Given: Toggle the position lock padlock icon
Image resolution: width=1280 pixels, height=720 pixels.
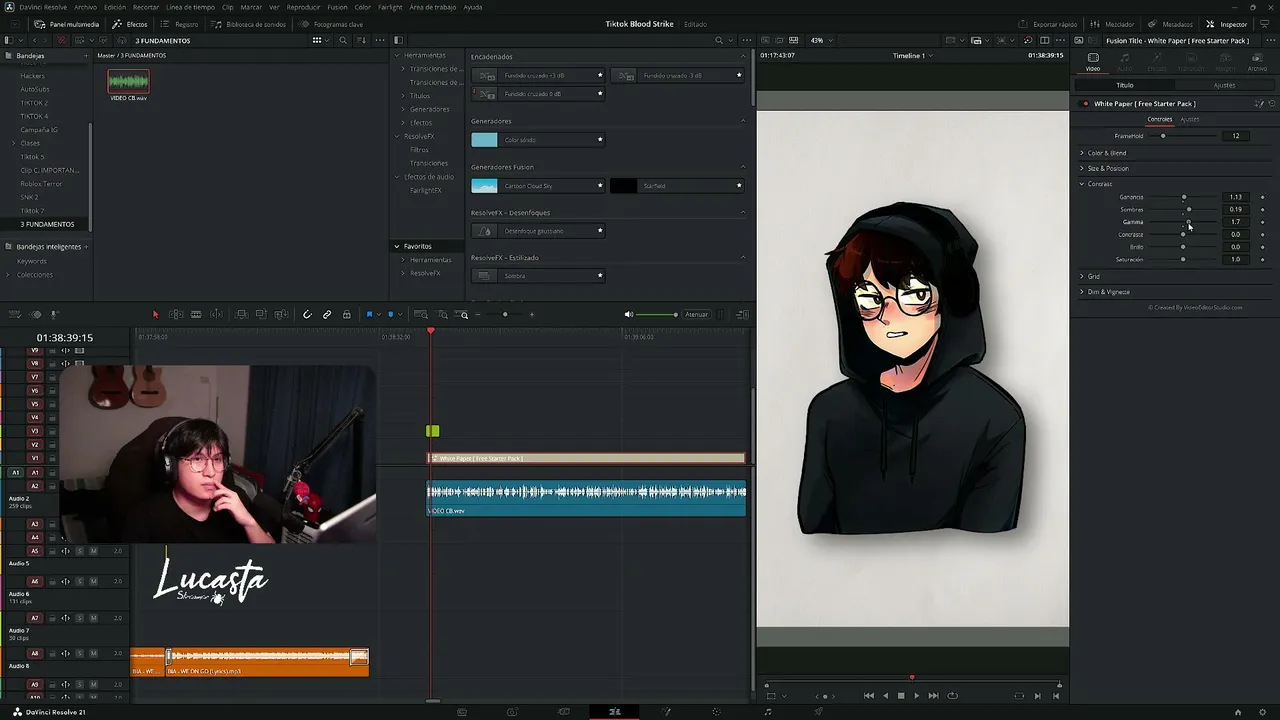Looking at the screenshot, I should click(347, 315).
